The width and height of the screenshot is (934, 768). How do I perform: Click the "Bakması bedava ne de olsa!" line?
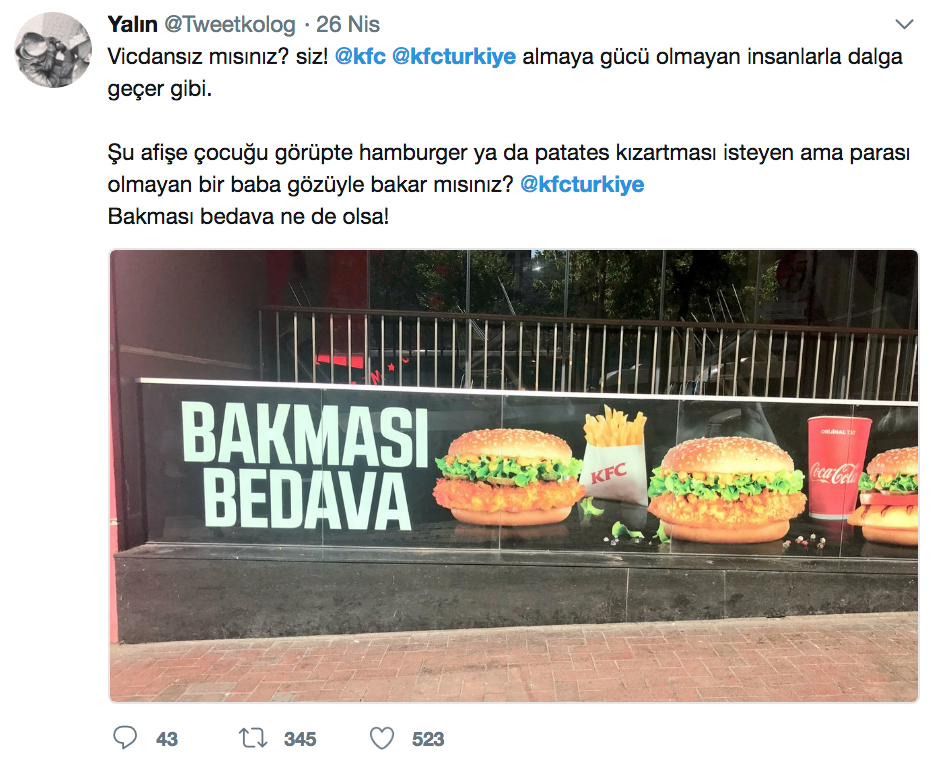[248, 217]
